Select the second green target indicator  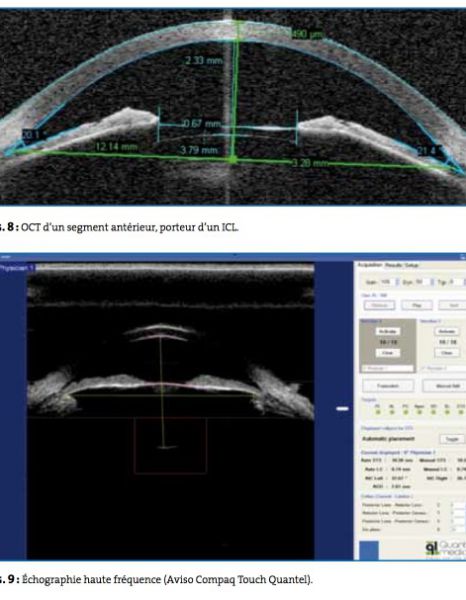click(391, 412)
